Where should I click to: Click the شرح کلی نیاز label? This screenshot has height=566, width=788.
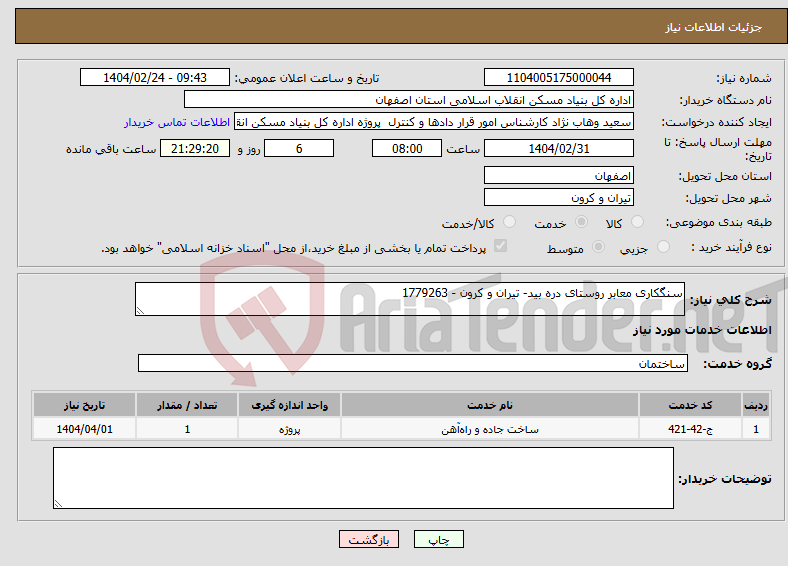[730, 300]
